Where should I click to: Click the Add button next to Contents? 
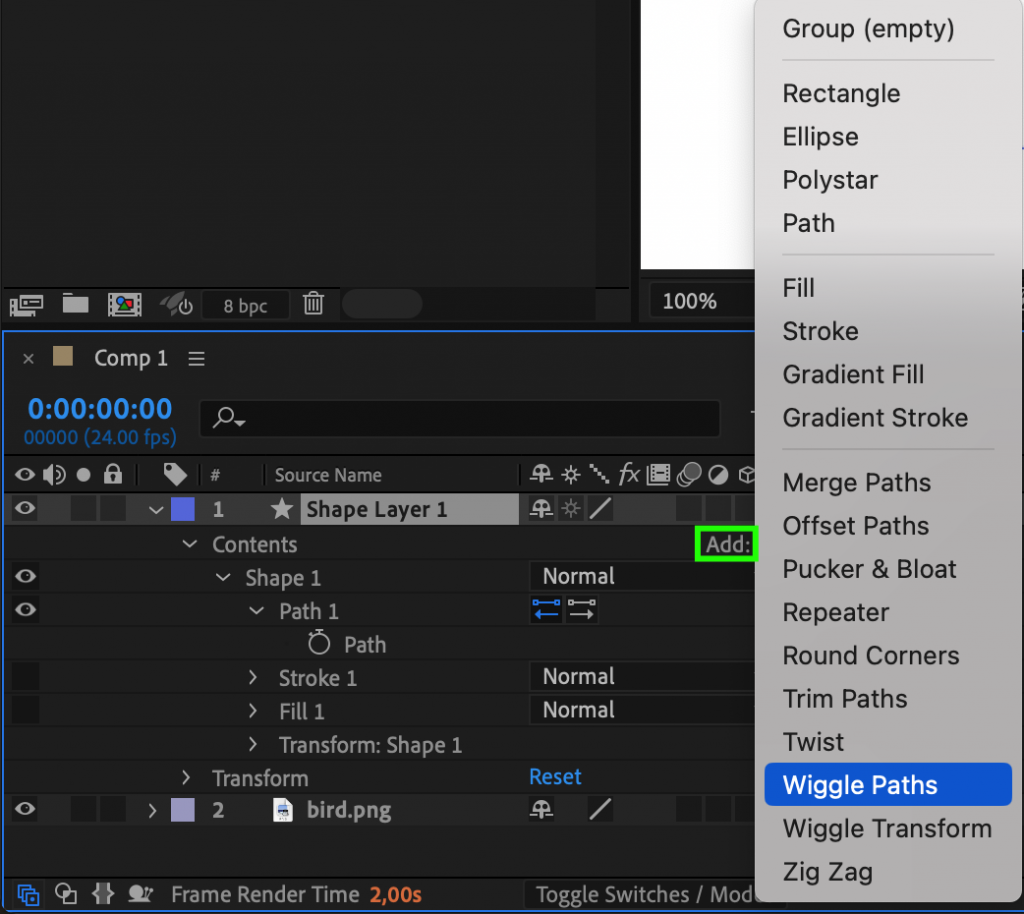point(726,544)
